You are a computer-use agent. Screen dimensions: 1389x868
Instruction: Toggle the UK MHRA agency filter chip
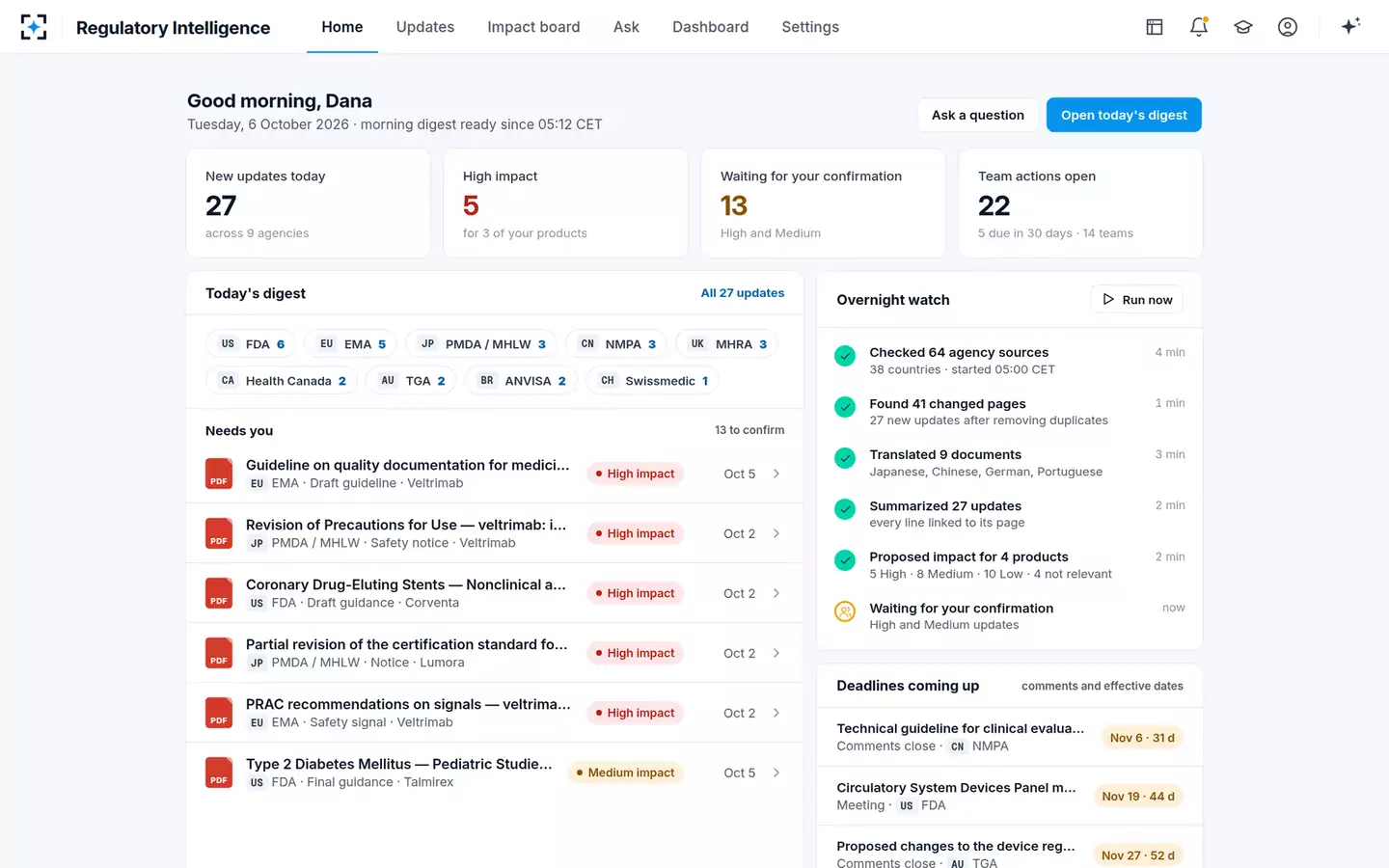click(x=728, y=344)
